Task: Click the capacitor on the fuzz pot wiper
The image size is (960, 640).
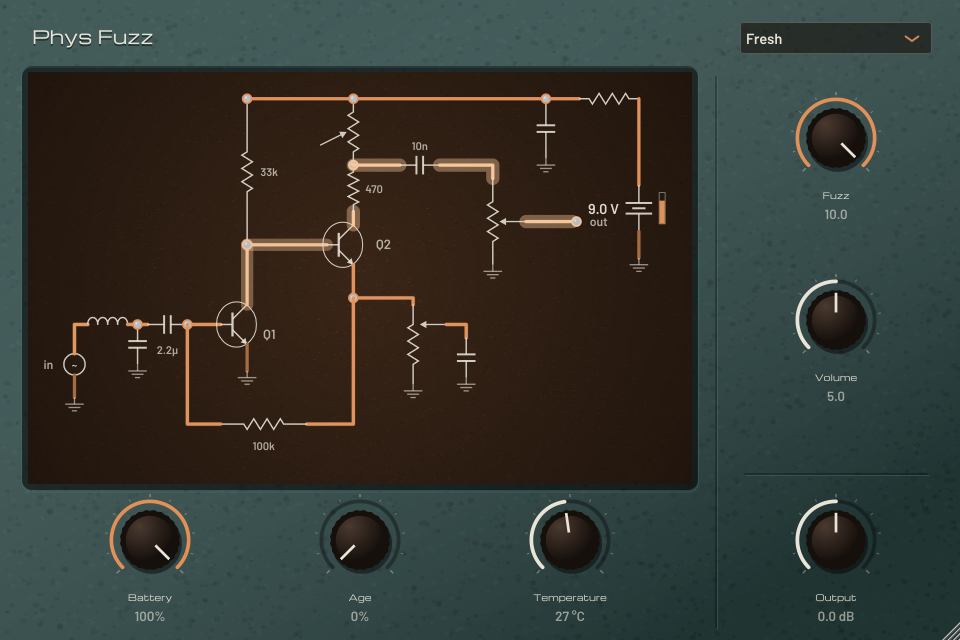Action: [466, 358]
